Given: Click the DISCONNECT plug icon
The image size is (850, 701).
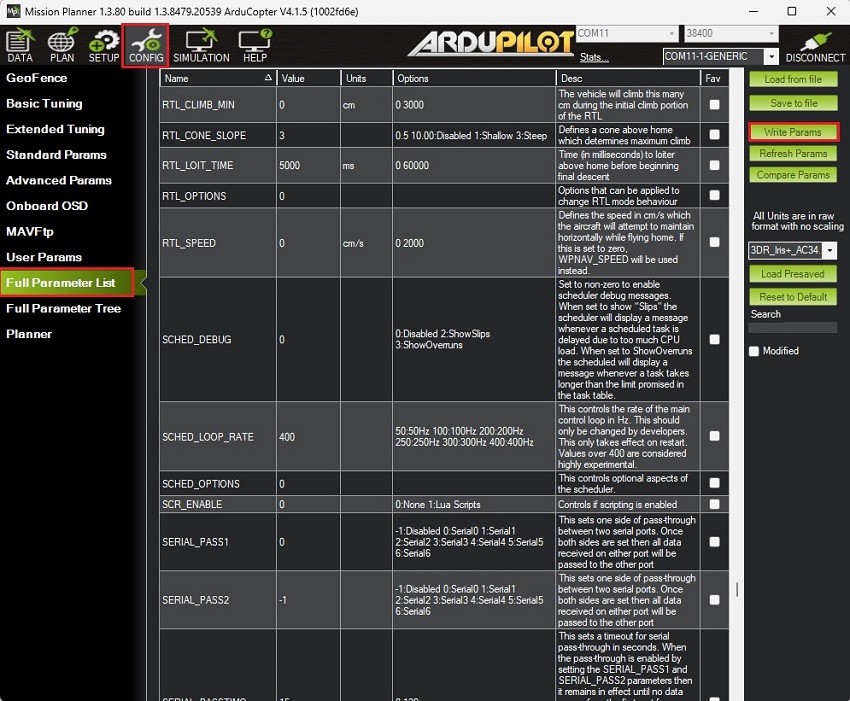Looking at the screenshot, I should pos(815,46).
